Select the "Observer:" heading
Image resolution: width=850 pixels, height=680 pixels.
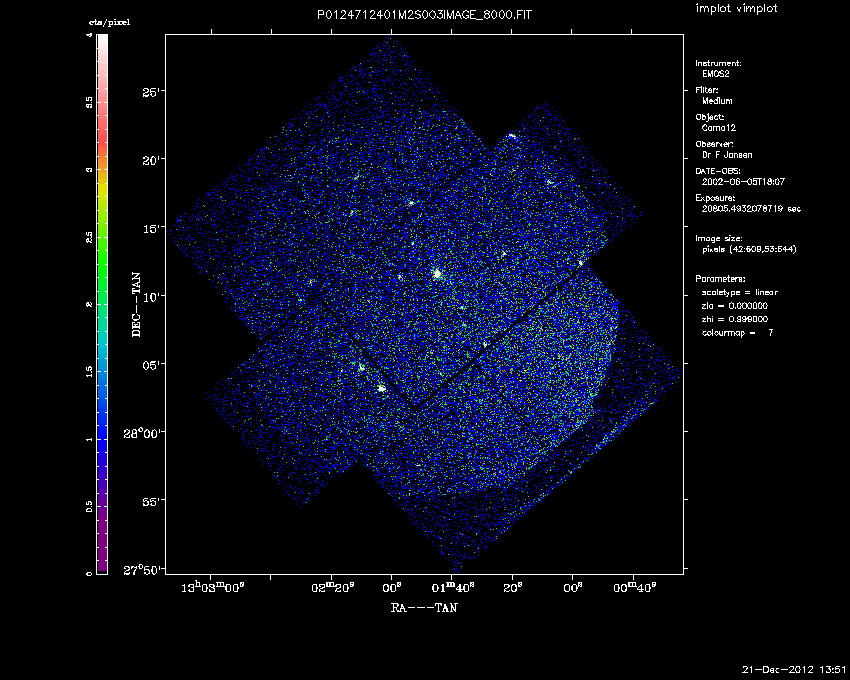coord(714,144)
